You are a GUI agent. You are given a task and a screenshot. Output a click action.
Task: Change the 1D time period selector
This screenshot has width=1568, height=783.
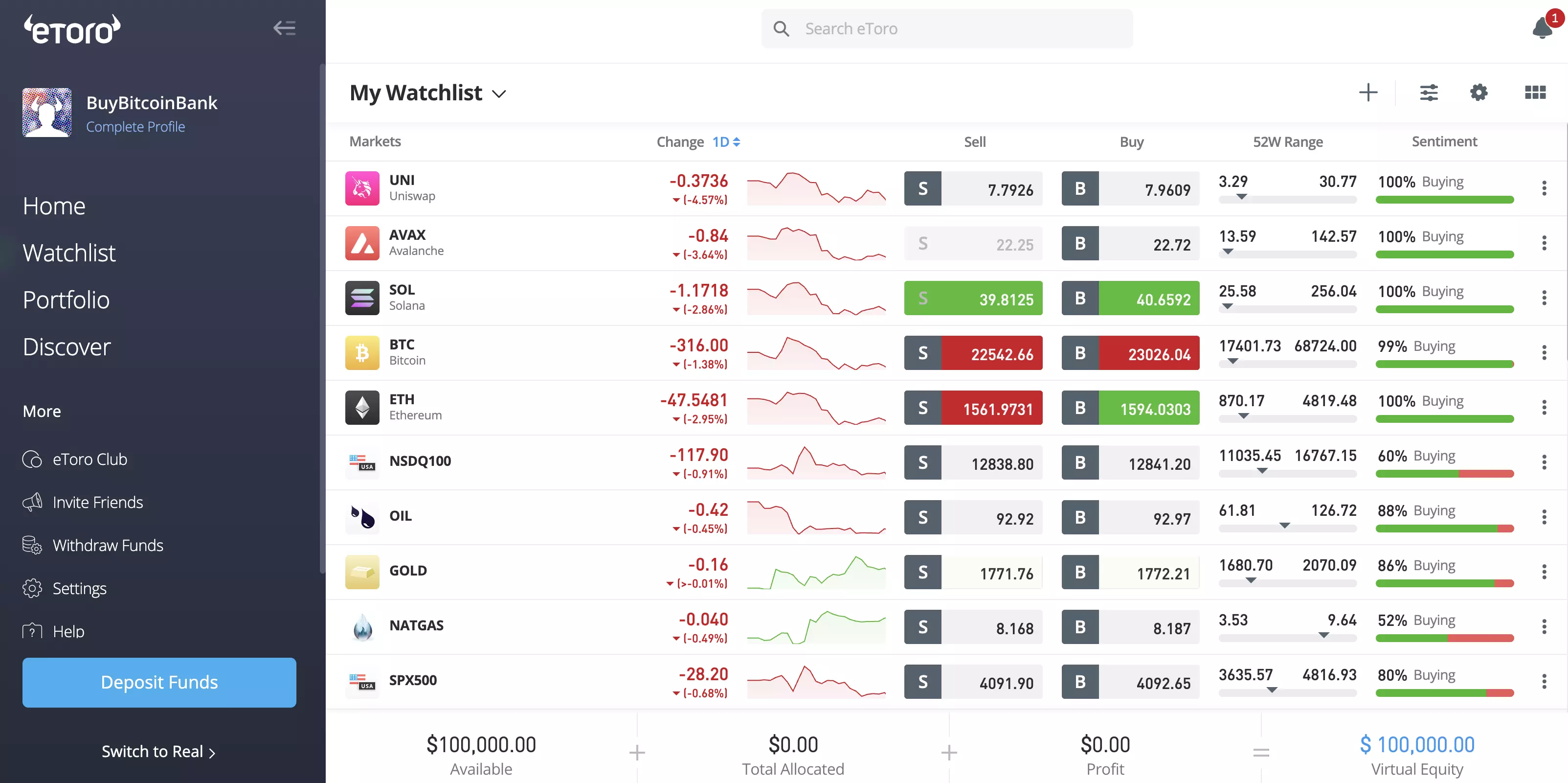click(x=726, y=142)
